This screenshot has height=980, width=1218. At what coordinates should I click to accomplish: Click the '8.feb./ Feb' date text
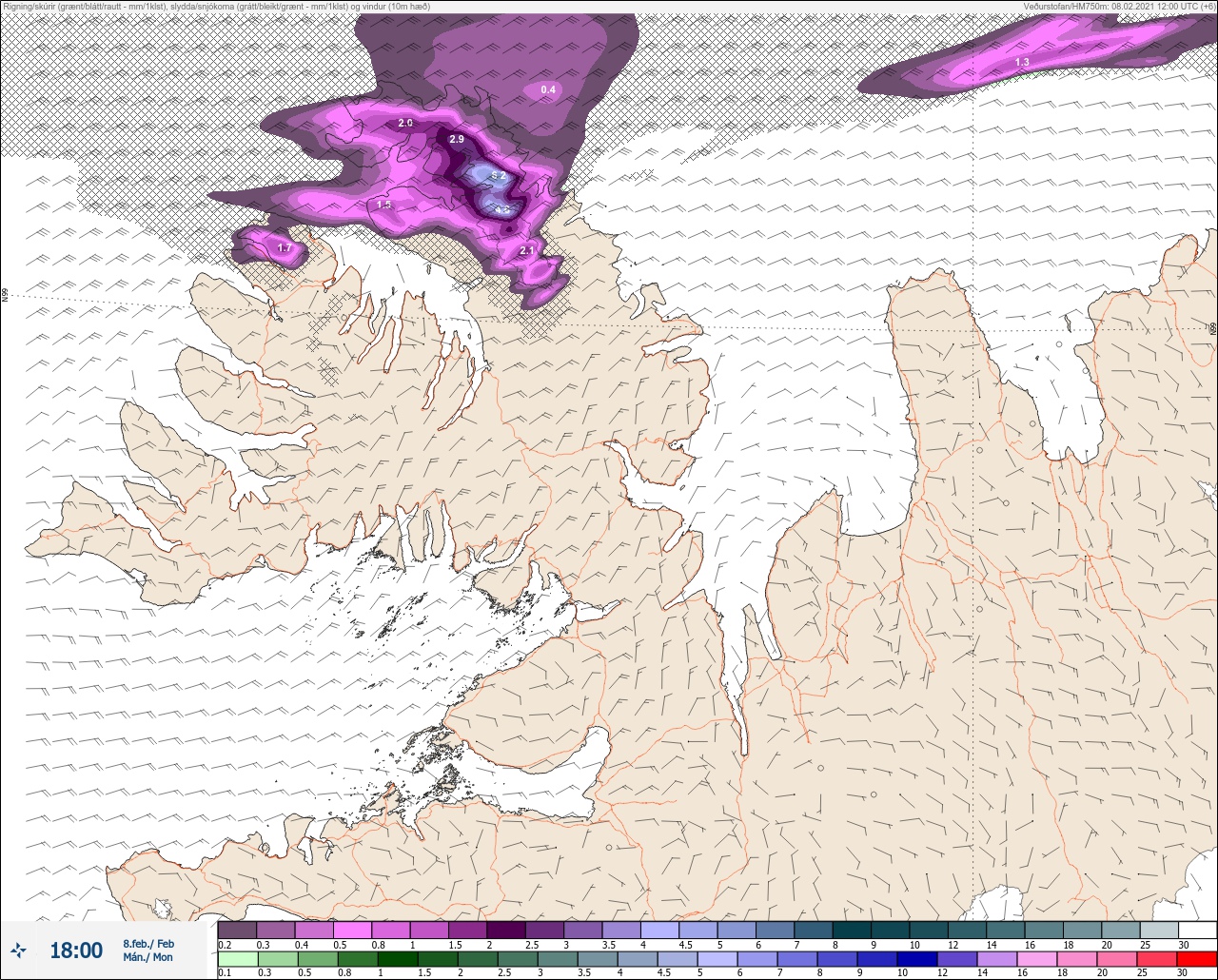(x=148, y=943)
